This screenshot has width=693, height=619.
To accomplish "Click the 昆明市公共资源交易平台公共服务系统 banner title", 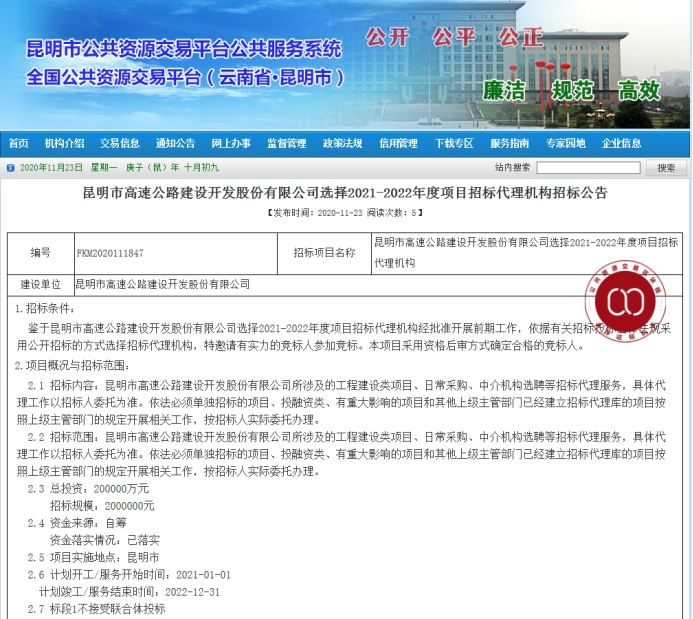I will pos(184,48).
